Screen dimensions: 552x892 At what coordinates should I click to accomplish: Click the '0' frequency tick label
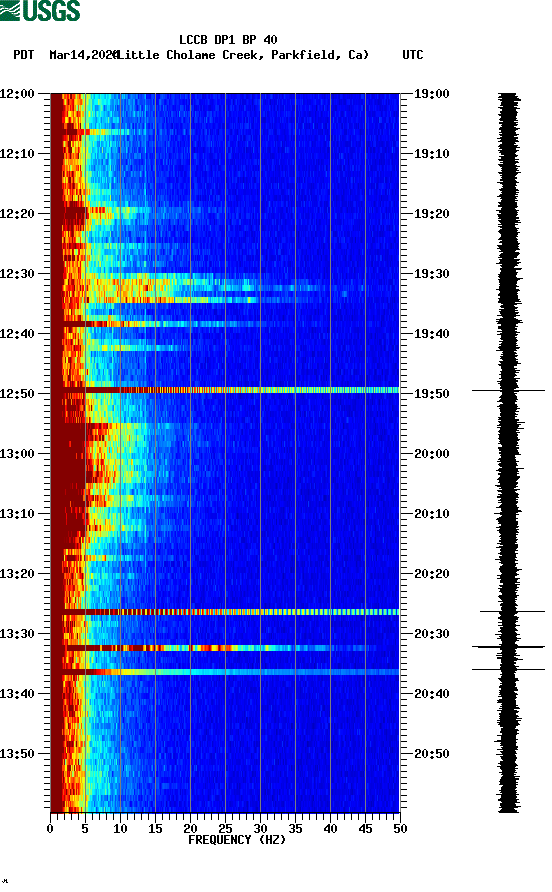50,829
